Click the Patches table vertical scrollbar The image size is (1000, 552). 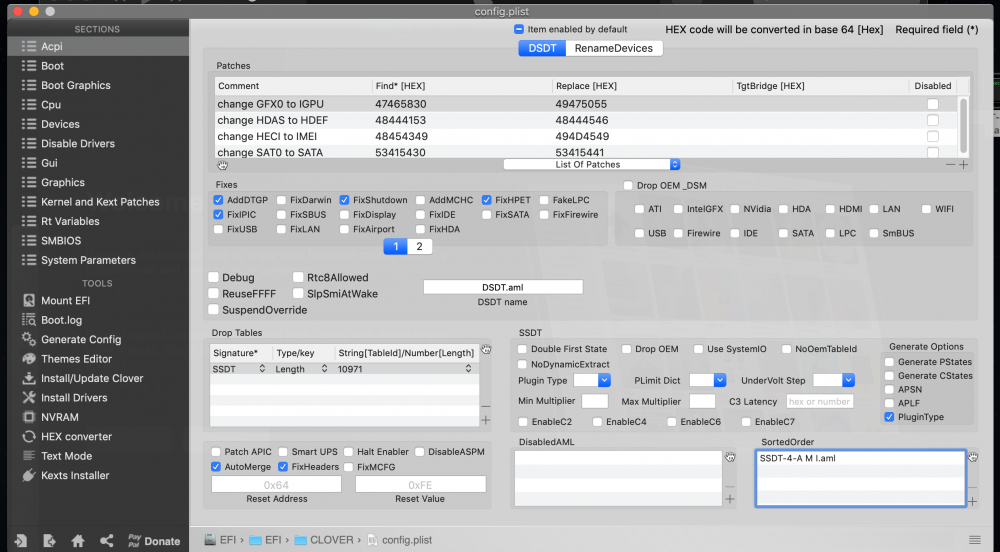963,125
